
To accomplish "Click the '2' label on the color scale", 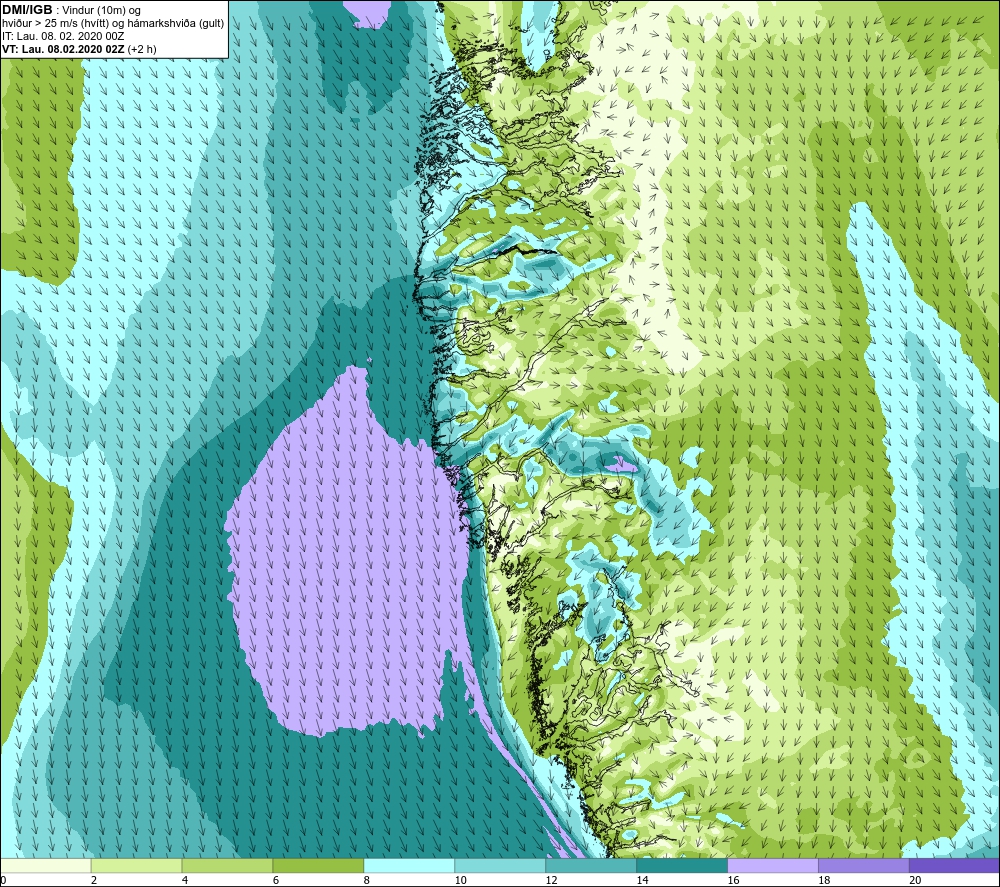I will tap(94, 880).
